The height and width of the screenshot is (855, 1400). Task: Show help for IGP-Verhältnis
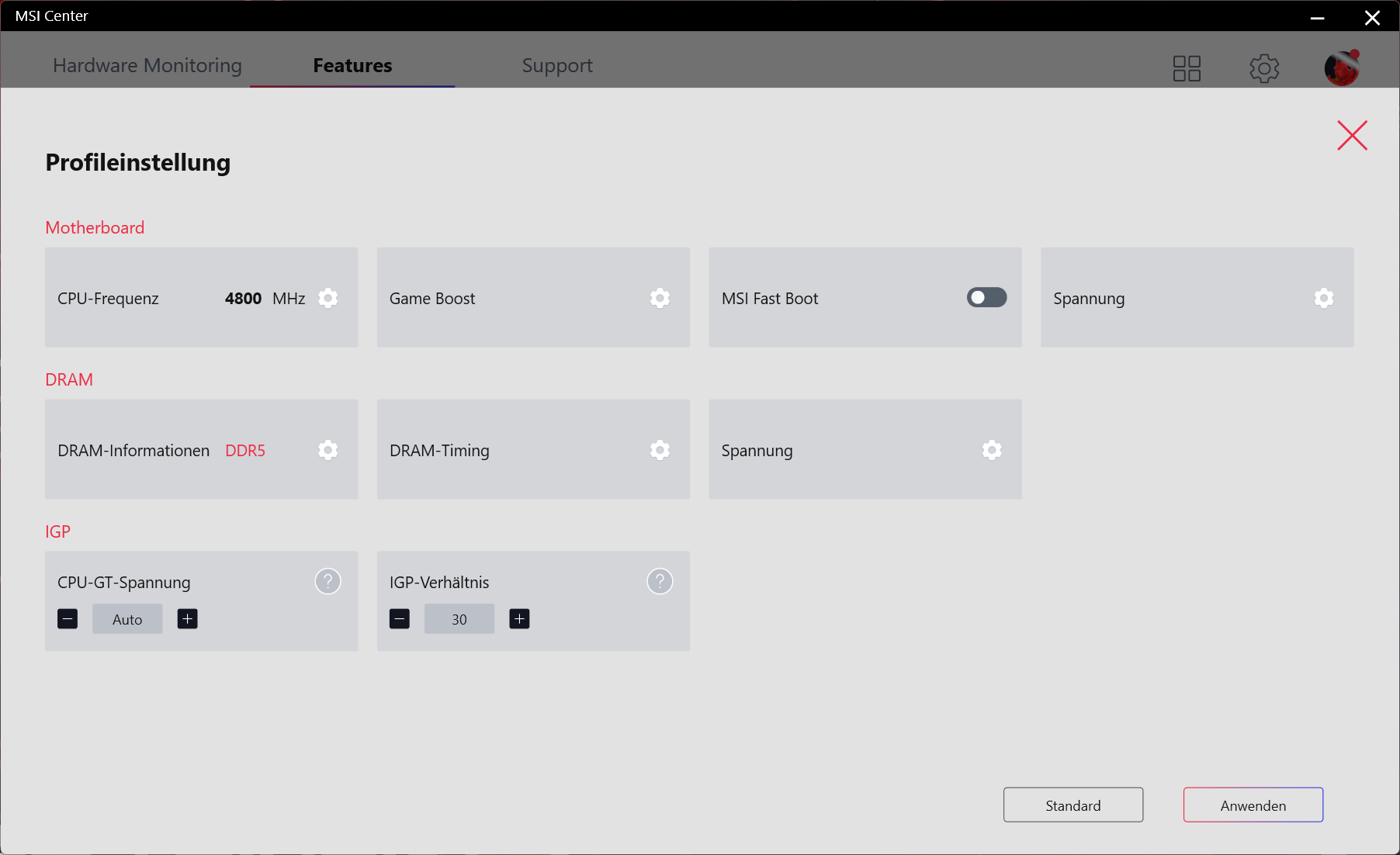[660, 581]
